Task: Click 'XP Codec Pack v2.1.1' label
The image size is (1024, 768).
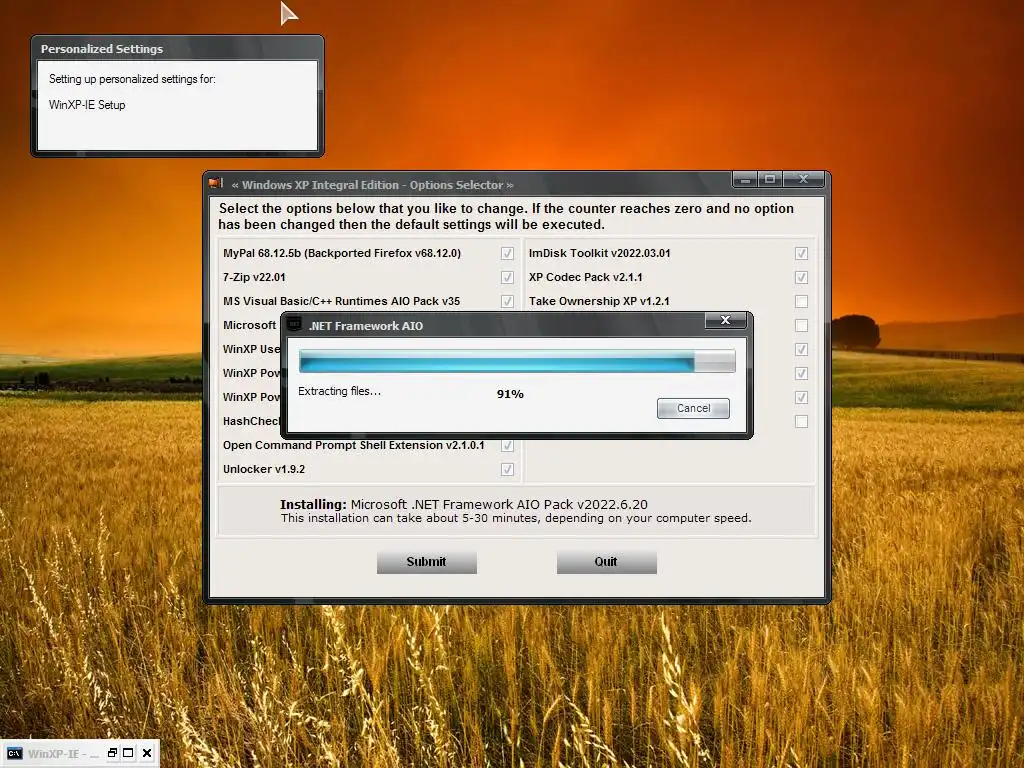Action: [586, 278]
